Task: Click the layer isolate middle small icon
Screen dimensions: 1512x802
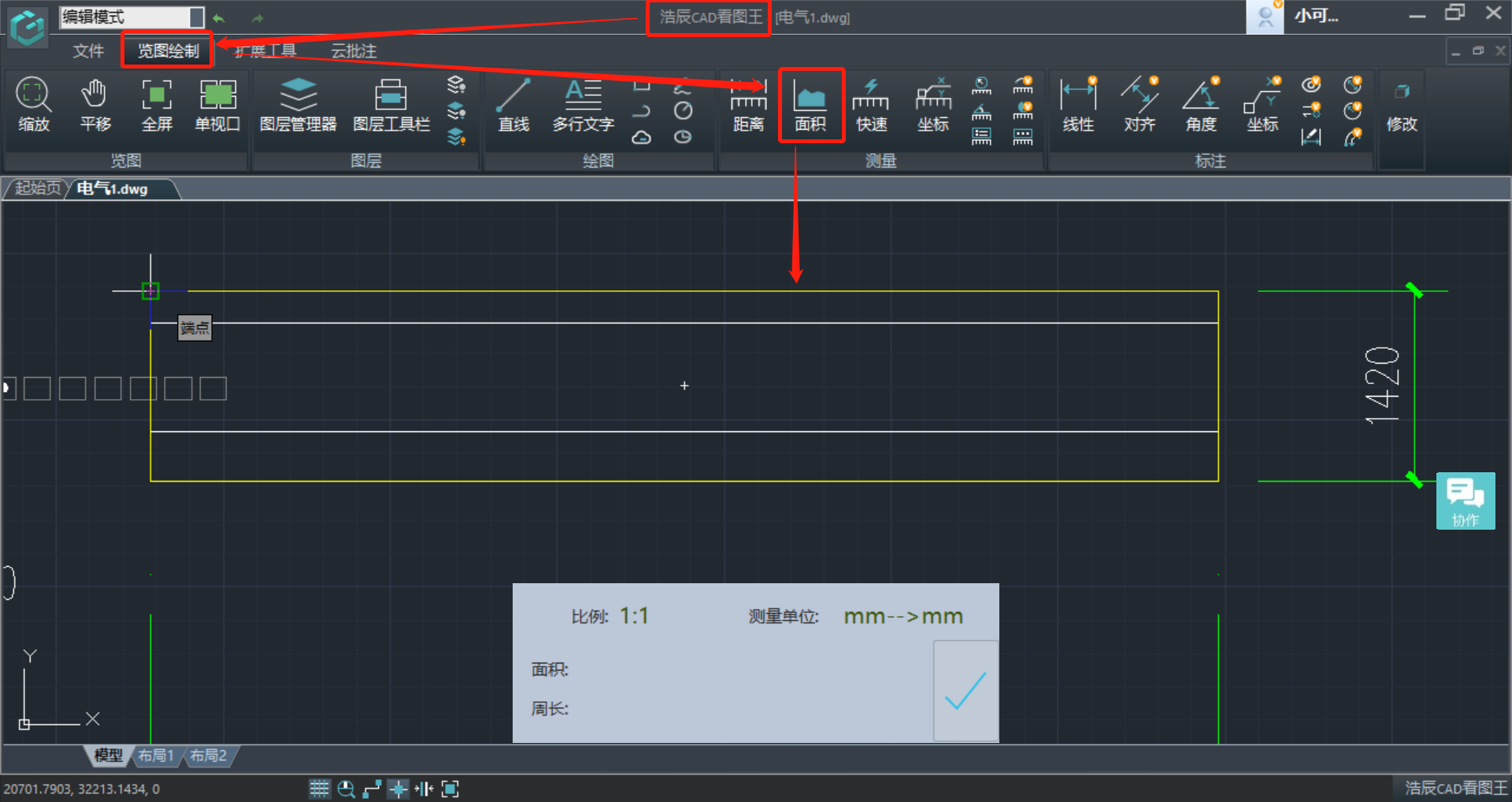Action: 457,111
